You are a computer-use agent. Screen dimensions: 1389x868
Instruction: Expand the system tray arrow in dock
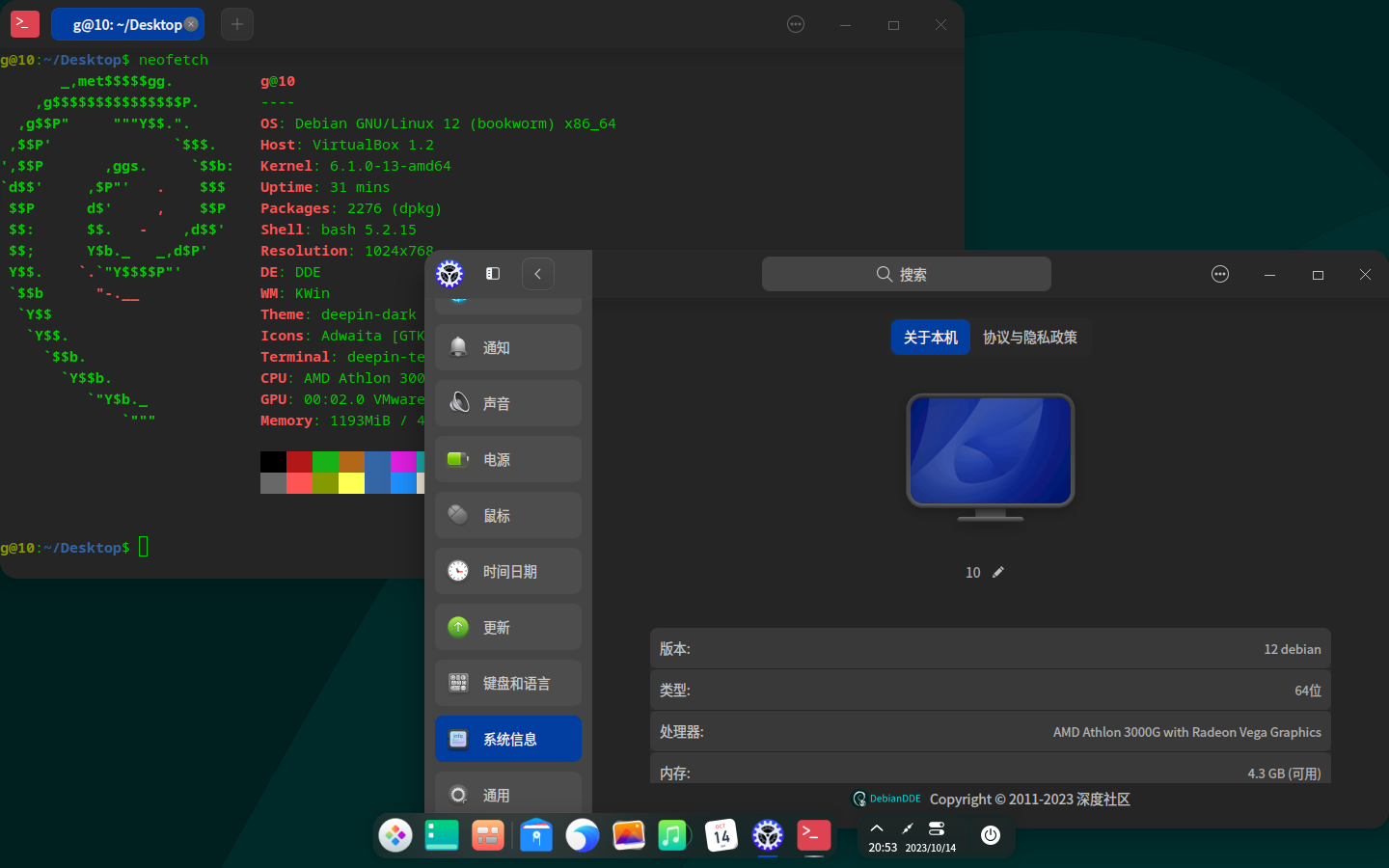[x=877, y=828]
